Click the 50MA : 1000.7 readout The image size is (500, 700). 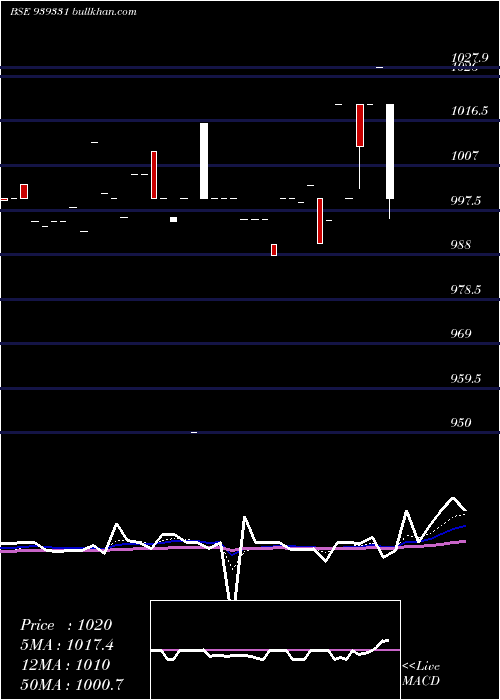pyautogui.click(x=72, y=684)
